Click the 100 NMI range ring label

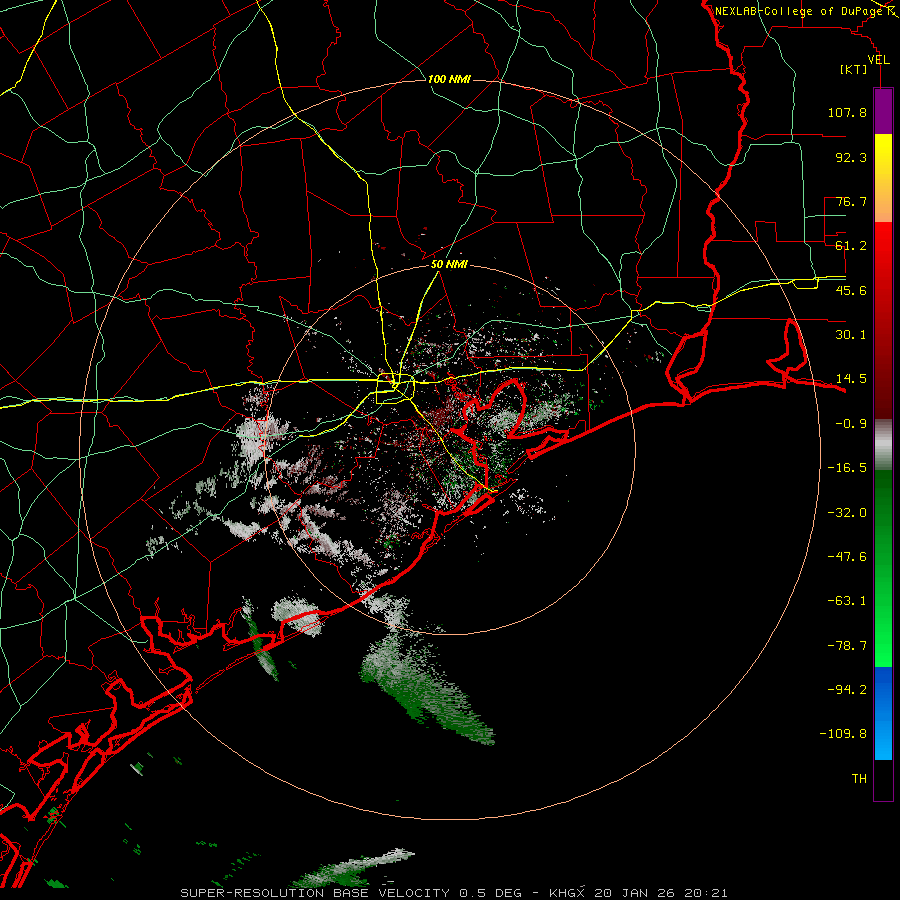[449, 79]
